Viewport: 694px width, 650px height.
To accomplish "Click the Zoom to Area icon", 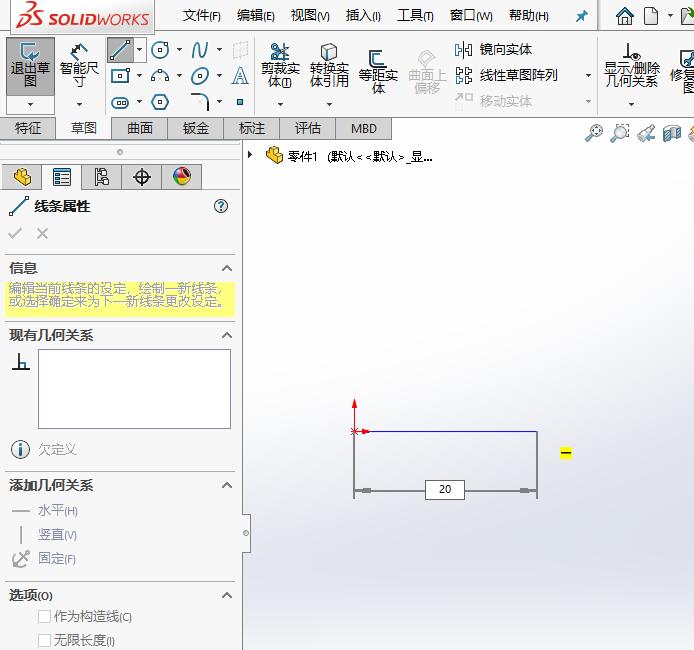I will [x=620, y=133].
